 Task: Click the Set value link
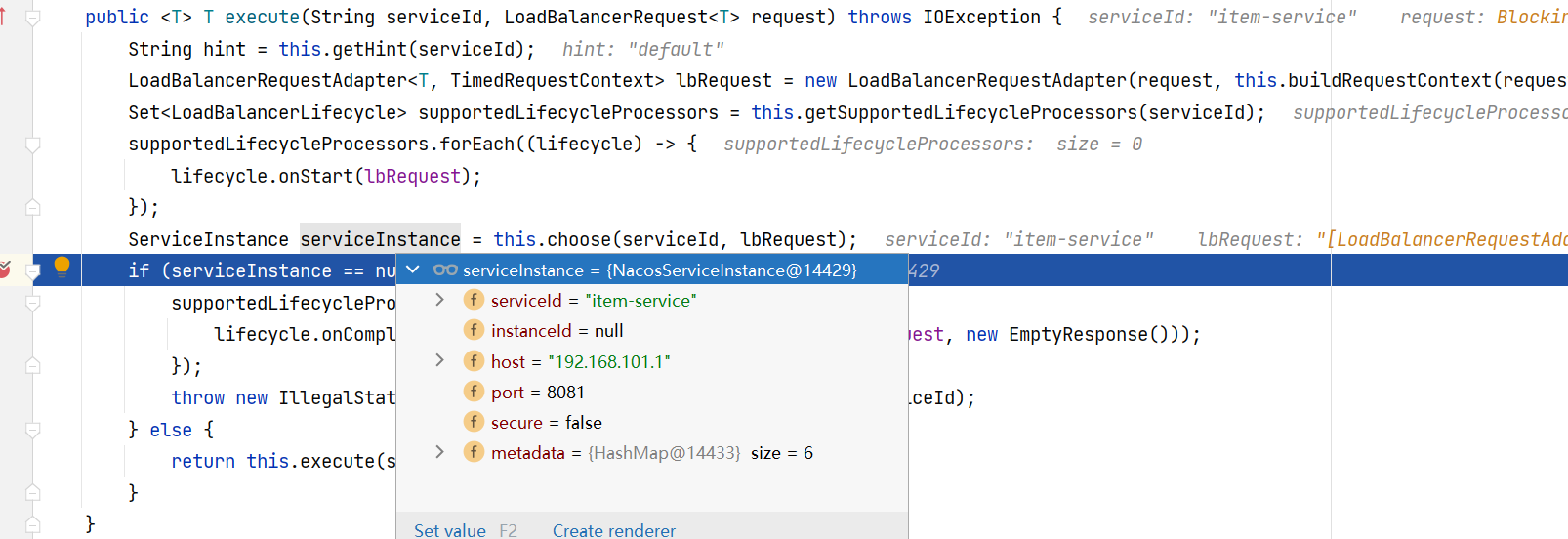click(449, 530)
